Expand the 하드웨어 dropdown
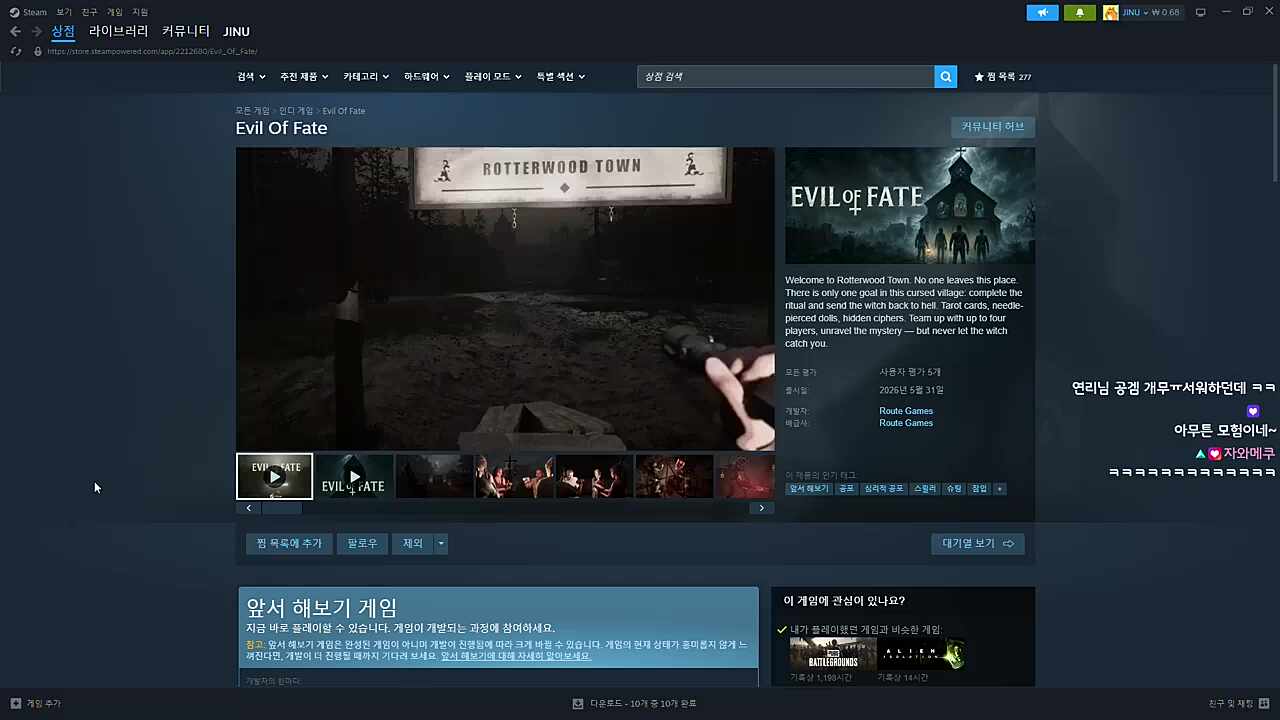The width and height of the screenshot is (1280, 720). [x=427, y=76]
